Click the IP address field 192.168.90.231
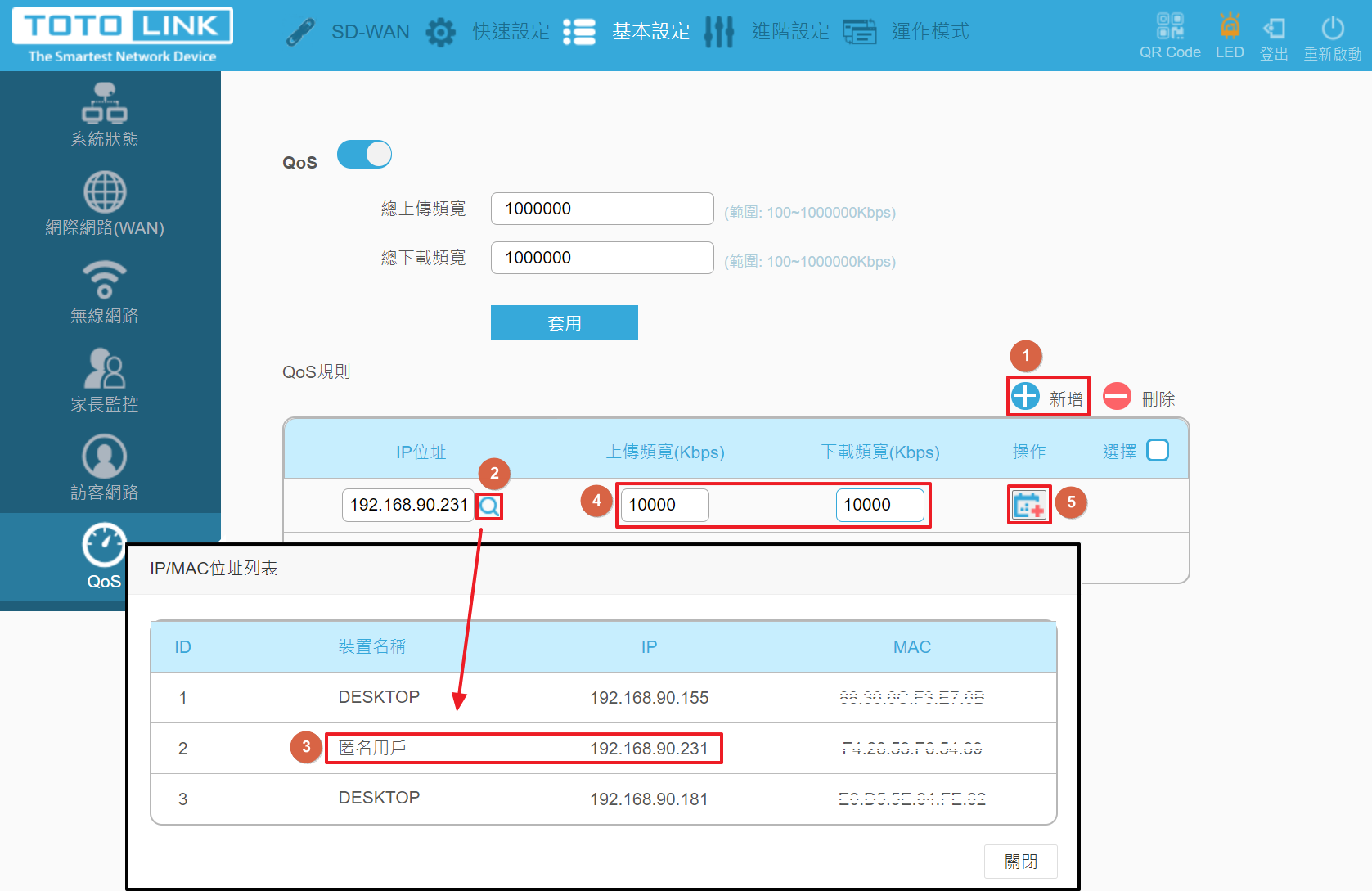Screen dimensions: 1372x891 (x=408, y=505)
